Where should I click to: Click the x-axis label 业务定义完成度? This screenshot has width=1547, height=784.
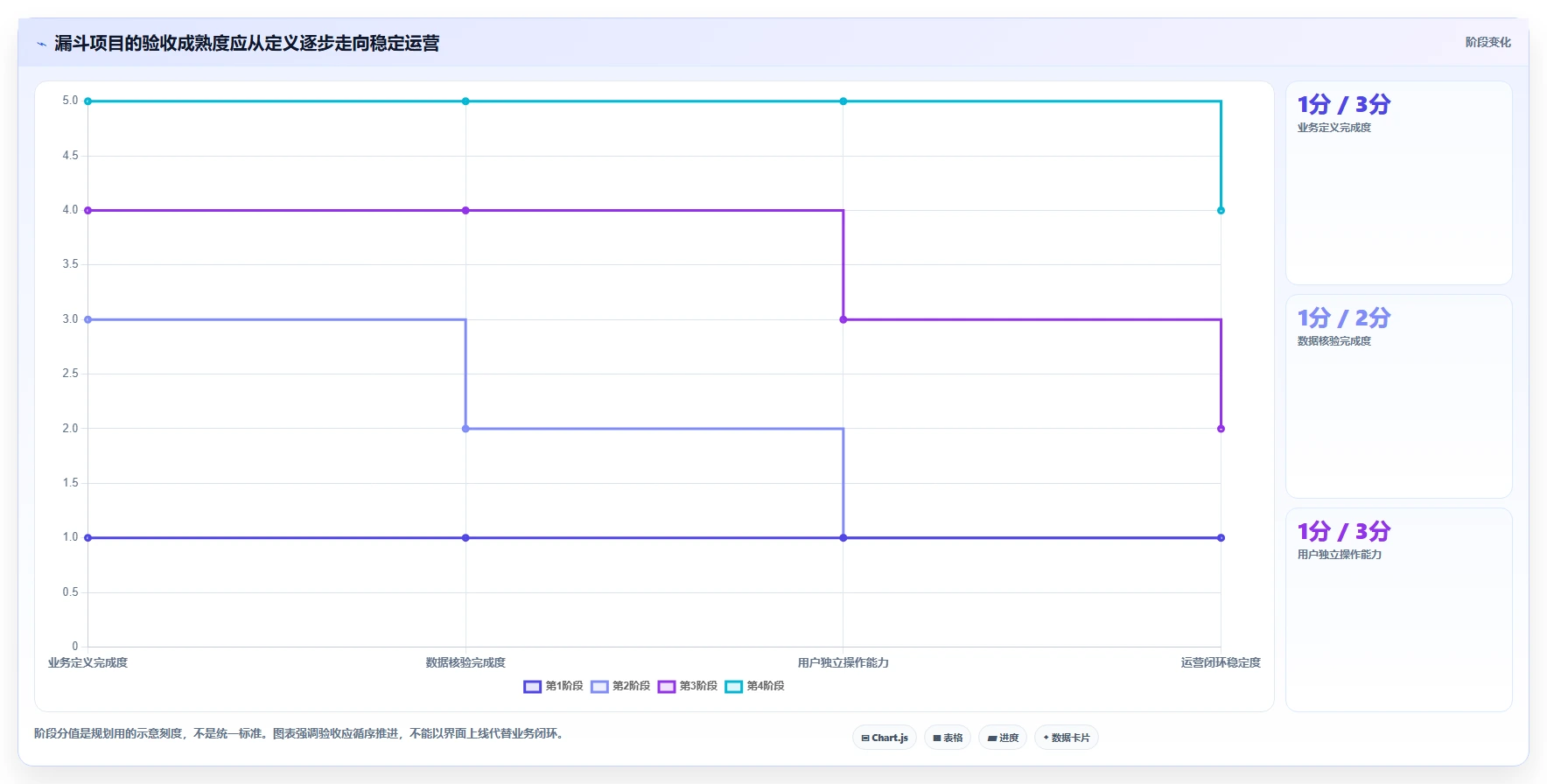point(87,662)
